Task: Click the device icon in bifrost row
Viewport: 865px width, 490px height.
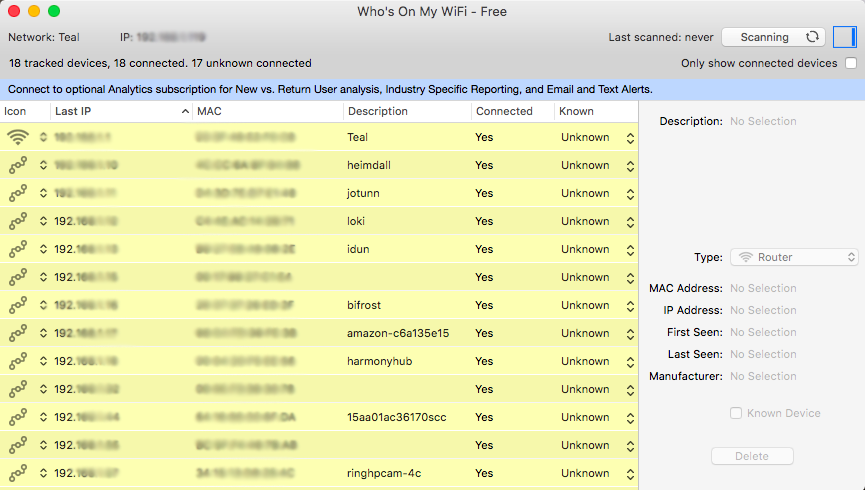Action: click(17, 305)
